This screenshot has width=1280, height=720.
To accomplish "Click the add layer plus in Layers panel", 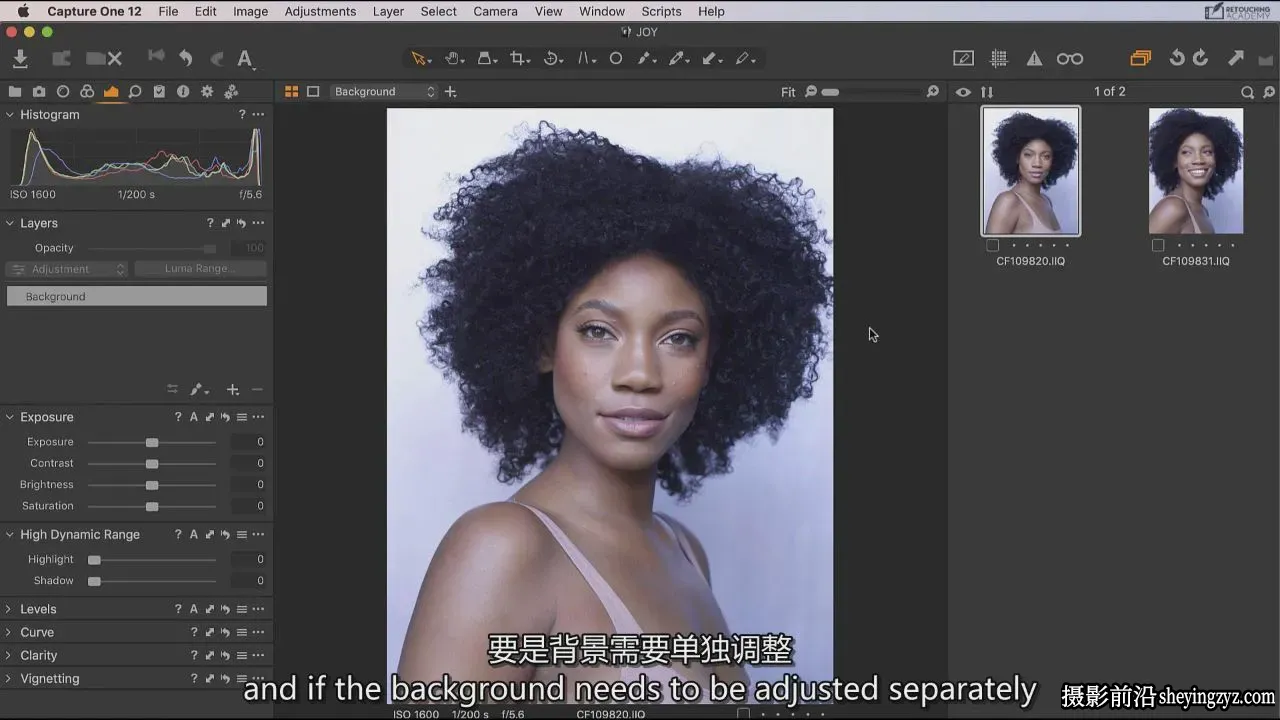I will [x=233, y=390].
